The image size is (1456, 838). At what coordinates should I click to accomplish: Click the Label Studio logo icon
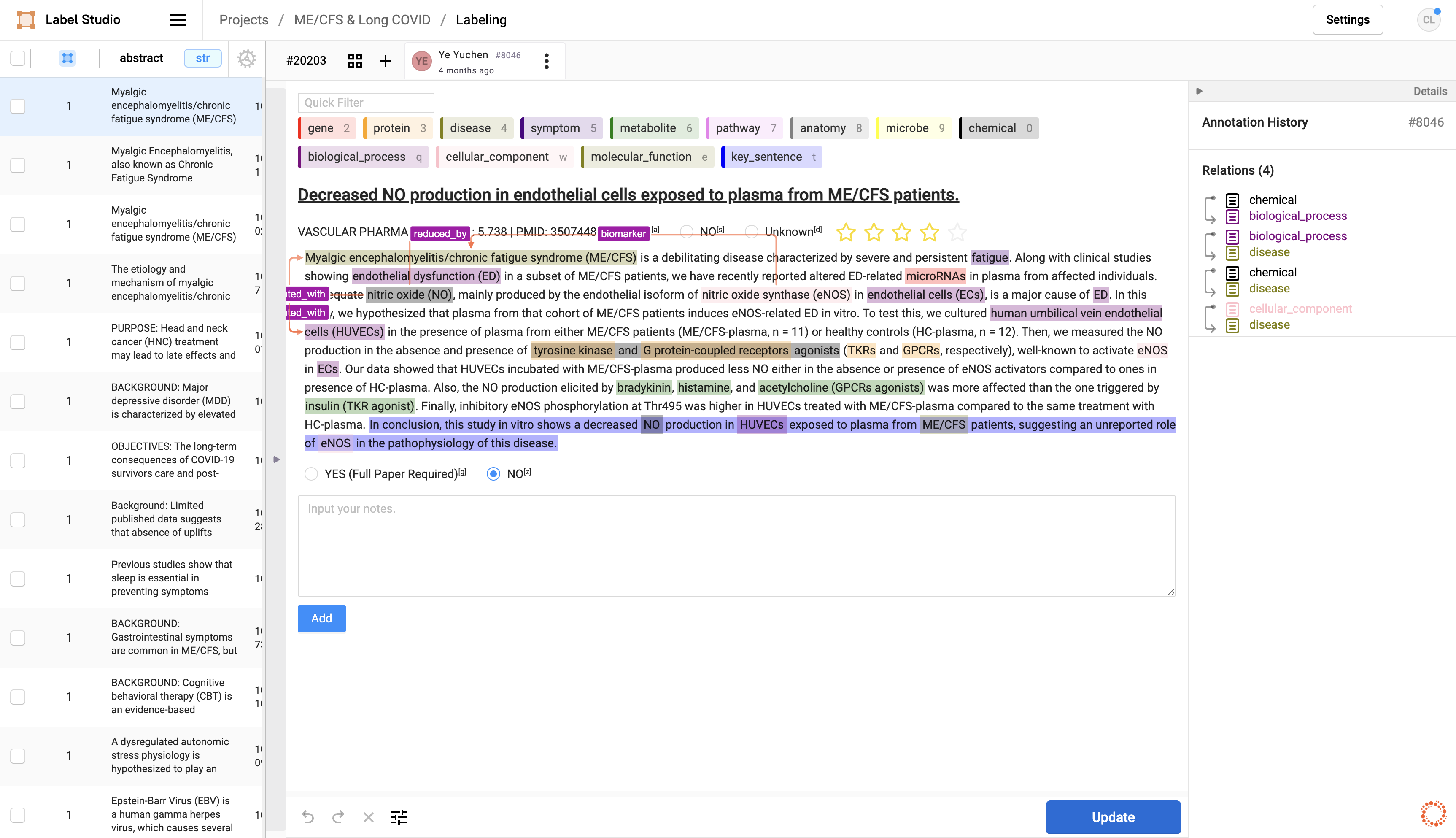(26, 19)
